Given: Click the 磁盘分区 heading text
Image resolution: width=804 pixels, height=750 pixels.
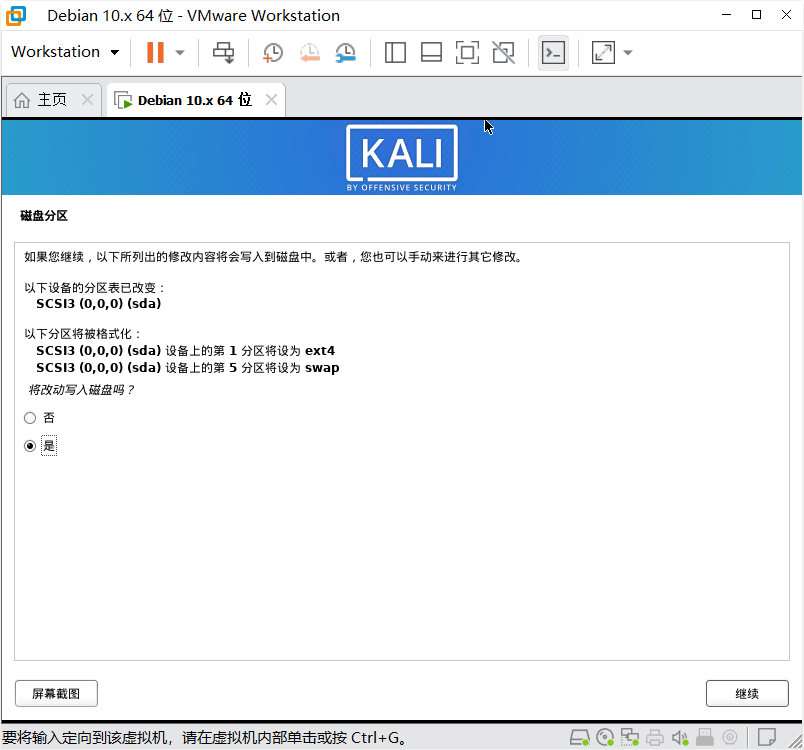Looking at the screenshot, I should click(44, 215).
